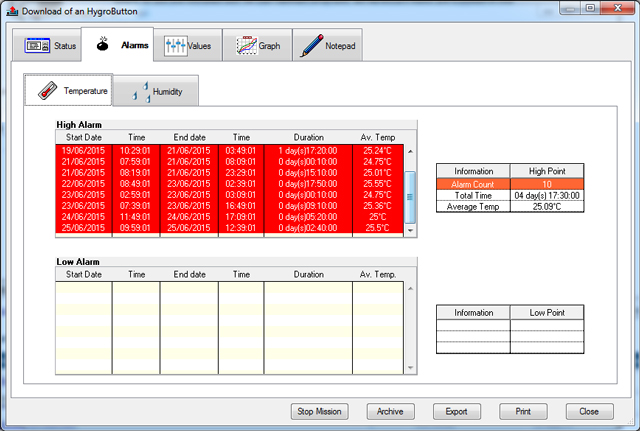The width and height of the screenshot is (640, 431).
Task: Click High Alarm Start Date column header
Action: tap(84, 137)
